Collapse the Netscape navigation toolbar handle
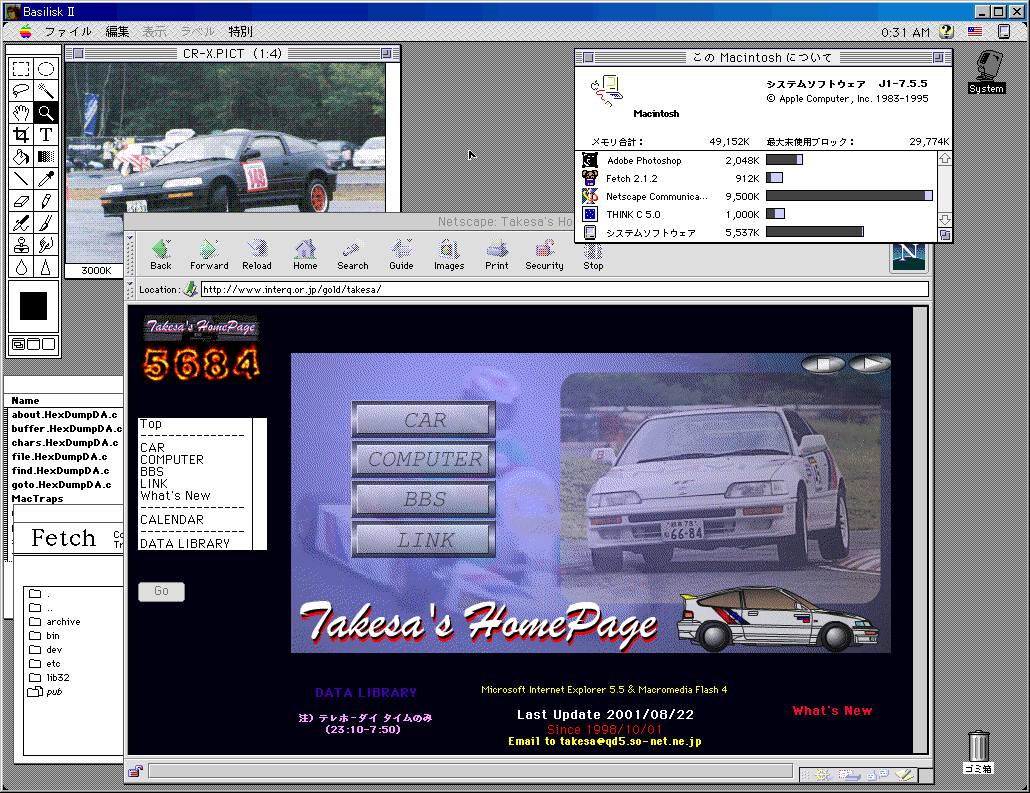1030x793 pixels. tap(130, 255)
